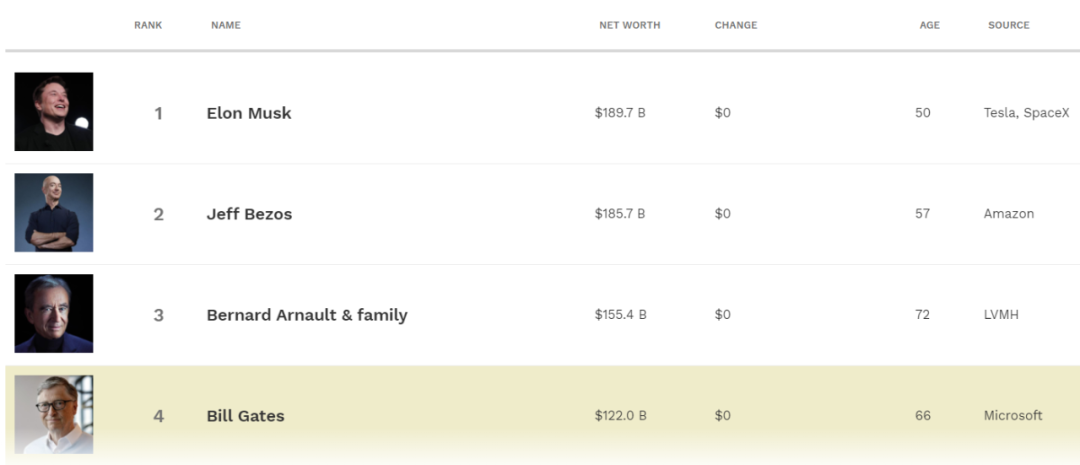Sort by the SOURCE column header
1080x465 pixels.
coord(1008,25)
